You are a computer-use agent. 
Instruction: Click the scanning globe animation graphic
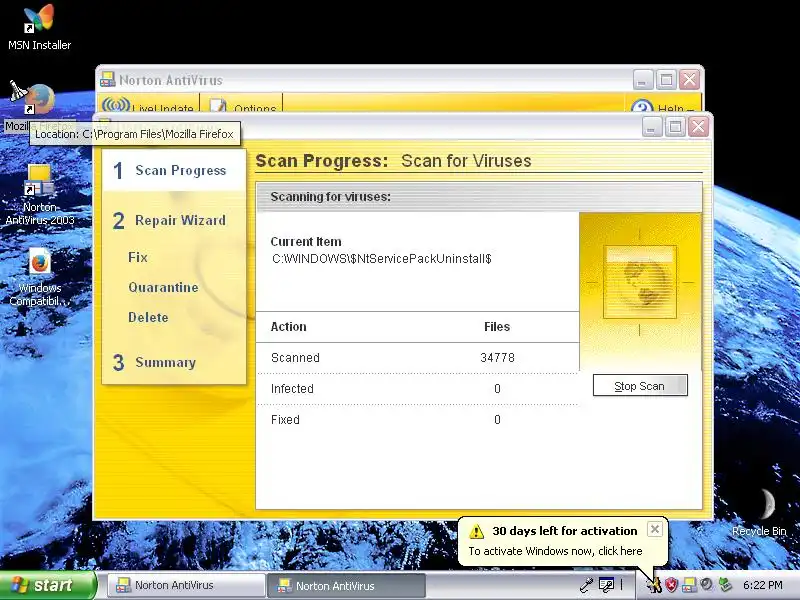[x=640, y=282]
